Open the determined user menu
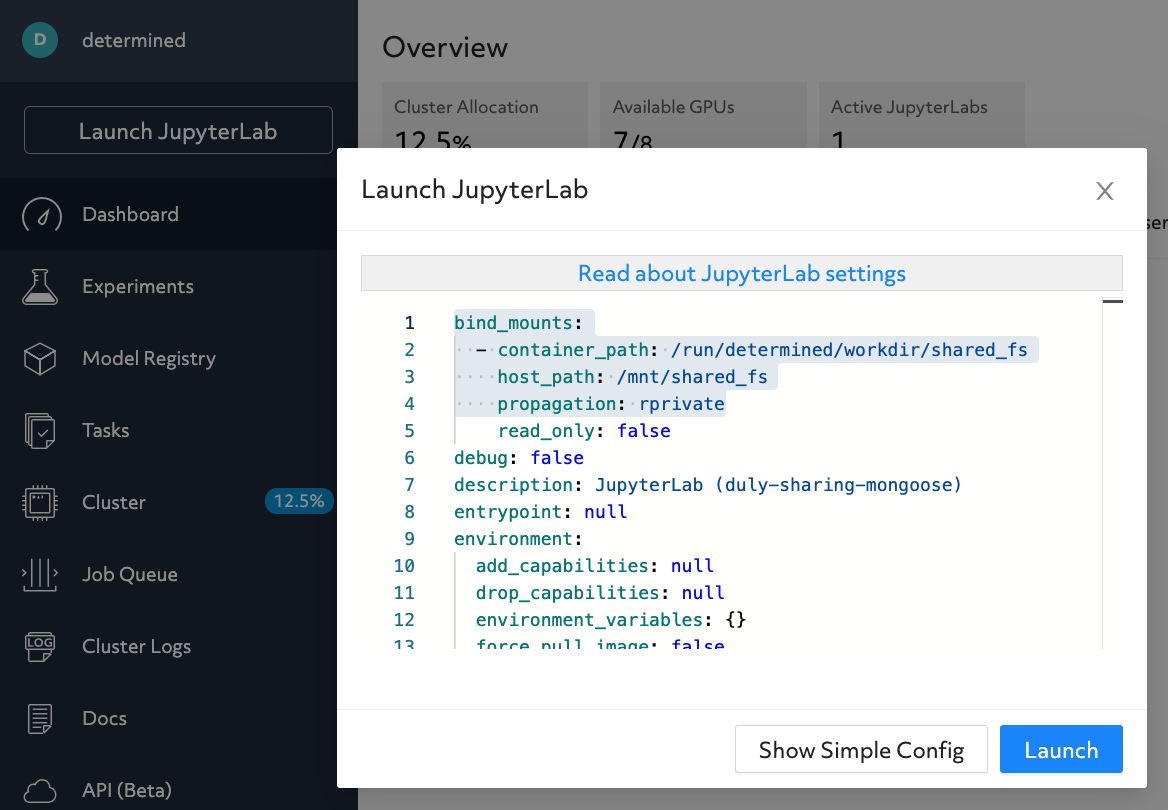This screenshot has height=810, width=1168. click(x=133, y=40)
